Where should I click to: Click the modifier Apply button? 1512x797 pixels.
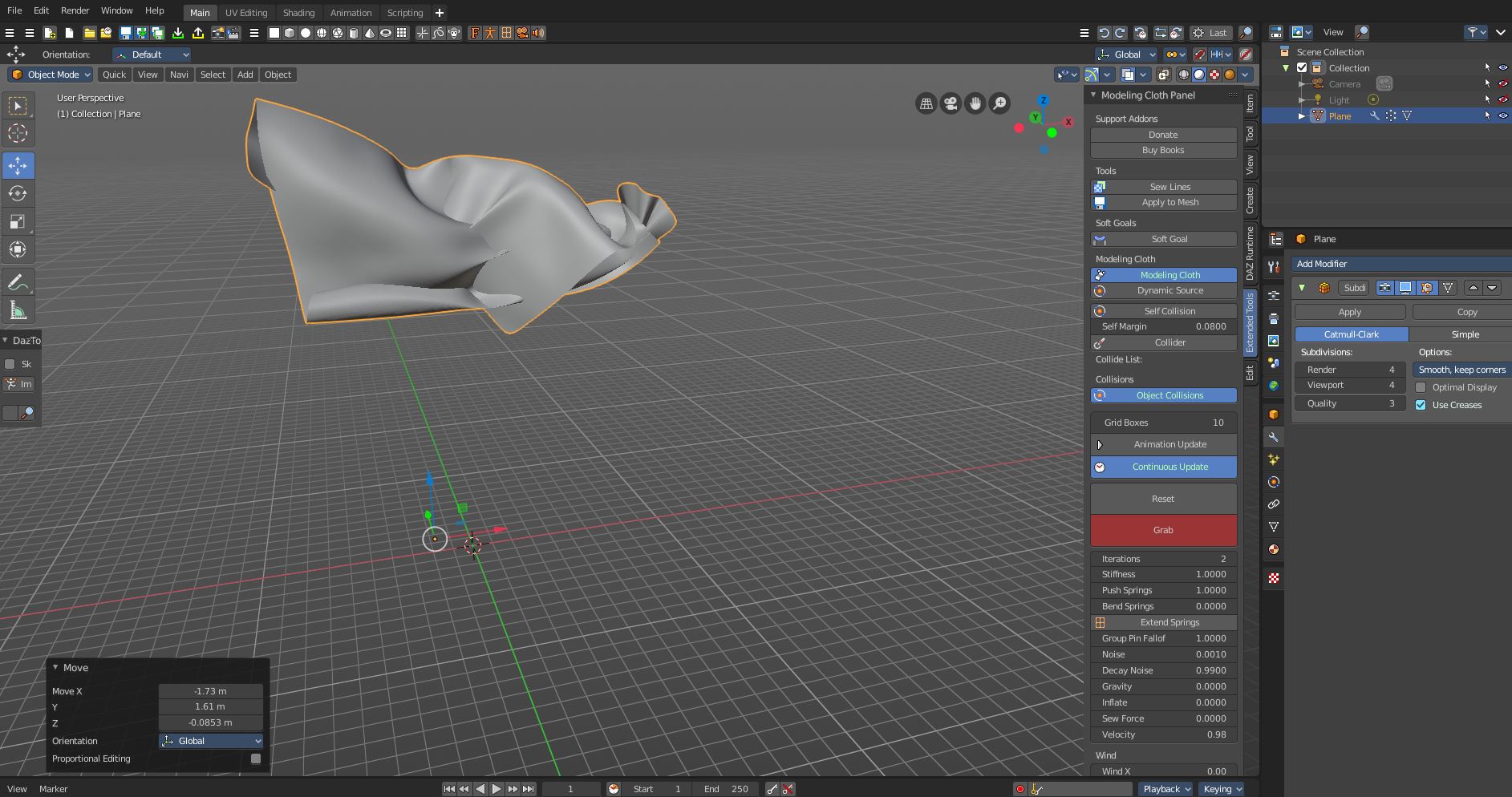coord(1350,312)
